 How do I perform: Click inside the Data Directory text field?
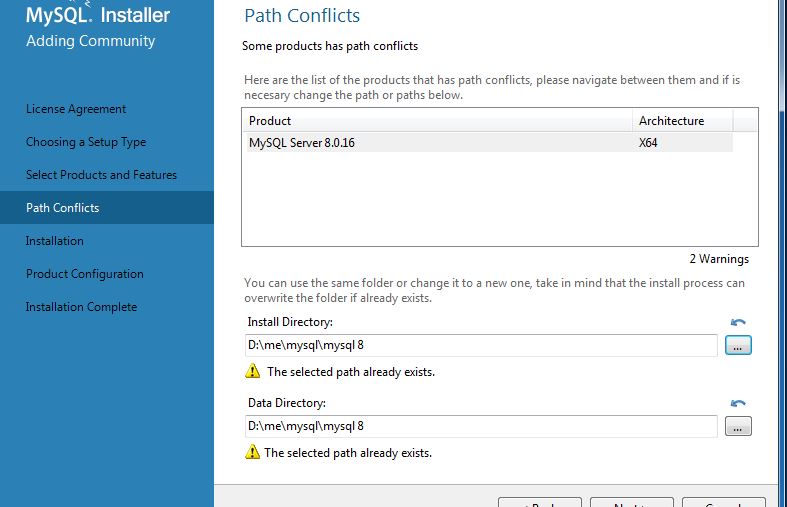481,426
